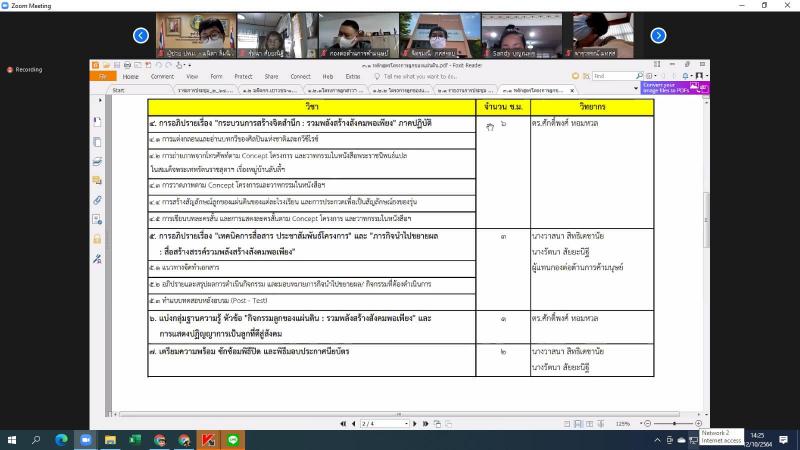Click the zoom slider handle
Screen dimensions: 800x450
[x=674, y=424]
